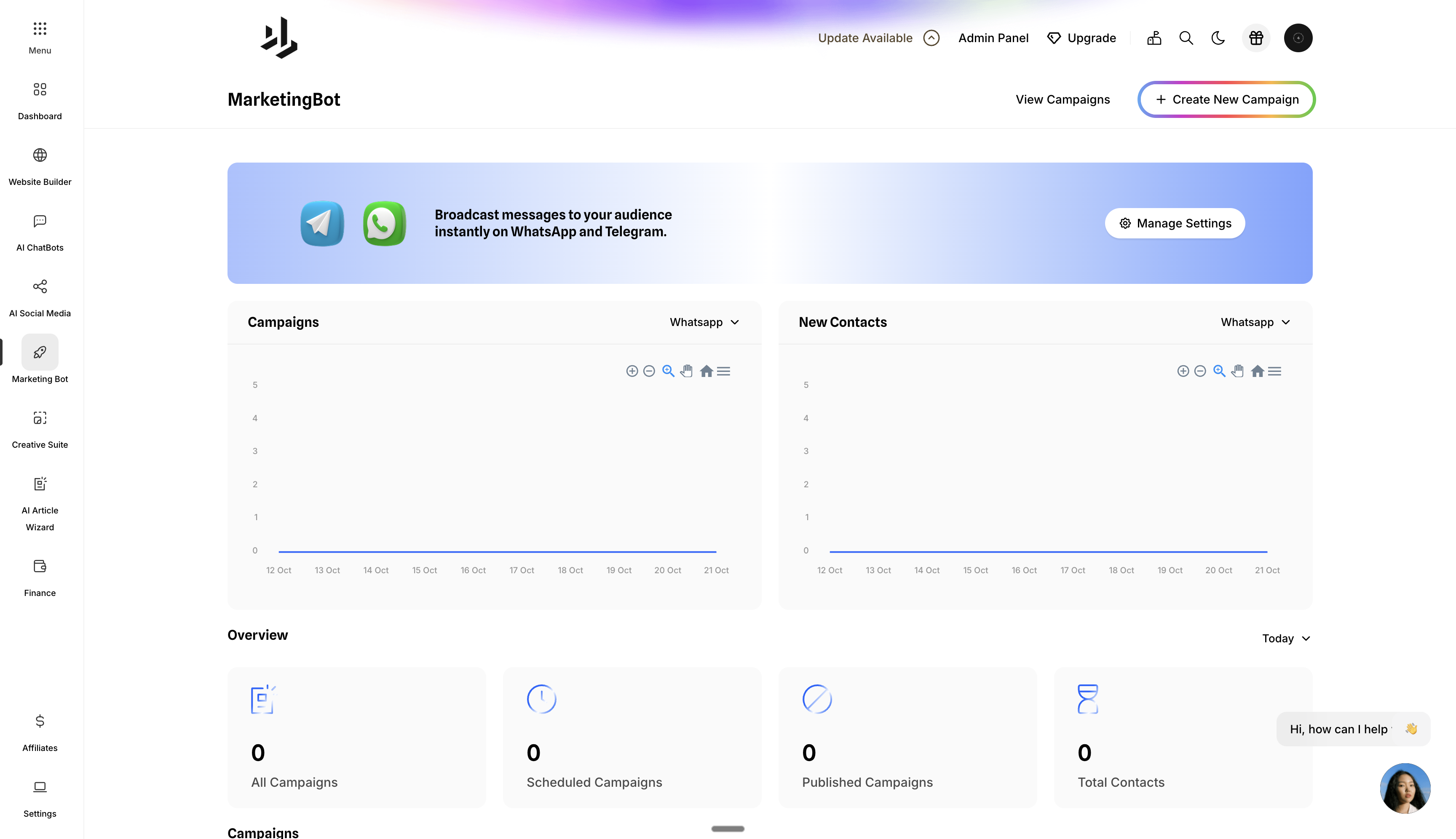Image resolution: width=1456 pixels, height=839 pixels.
Task: Open search with magnifier icon
Action: click(x=1186, y=38)
